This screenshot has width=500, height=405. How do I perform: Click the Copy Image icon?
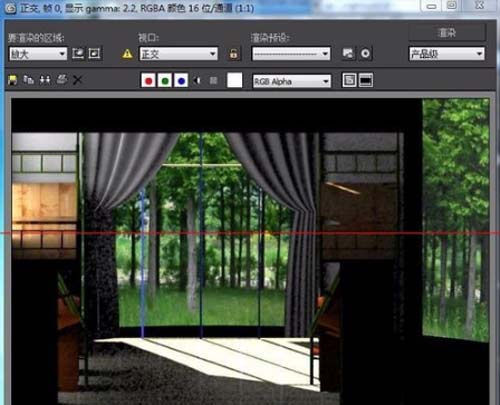click(28, 80)
